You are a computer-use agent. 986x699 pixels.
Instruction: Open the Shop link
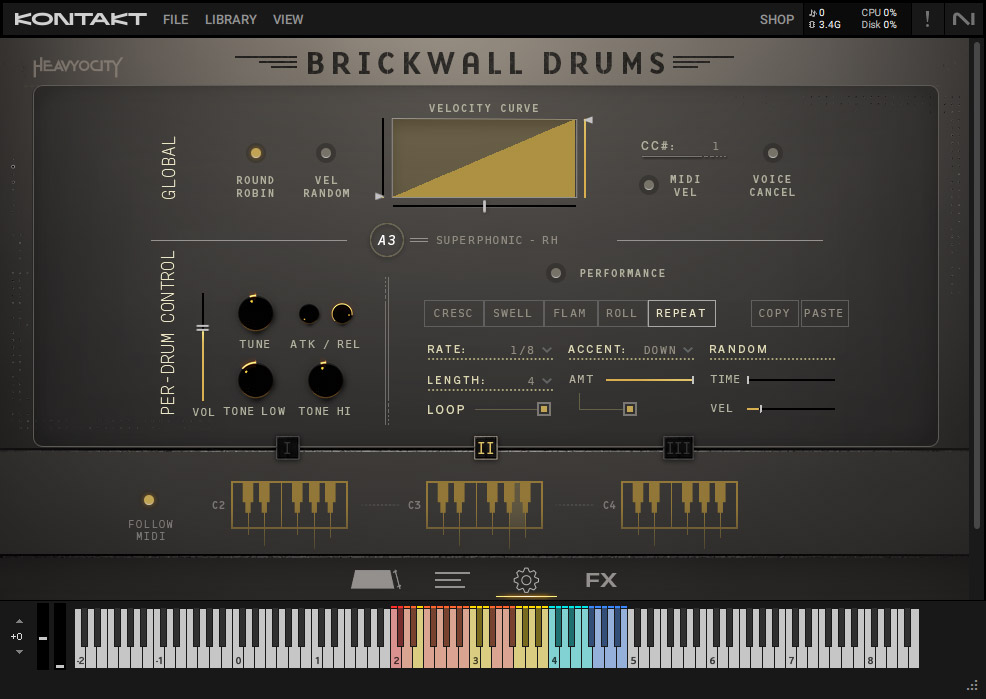(777, 19)
